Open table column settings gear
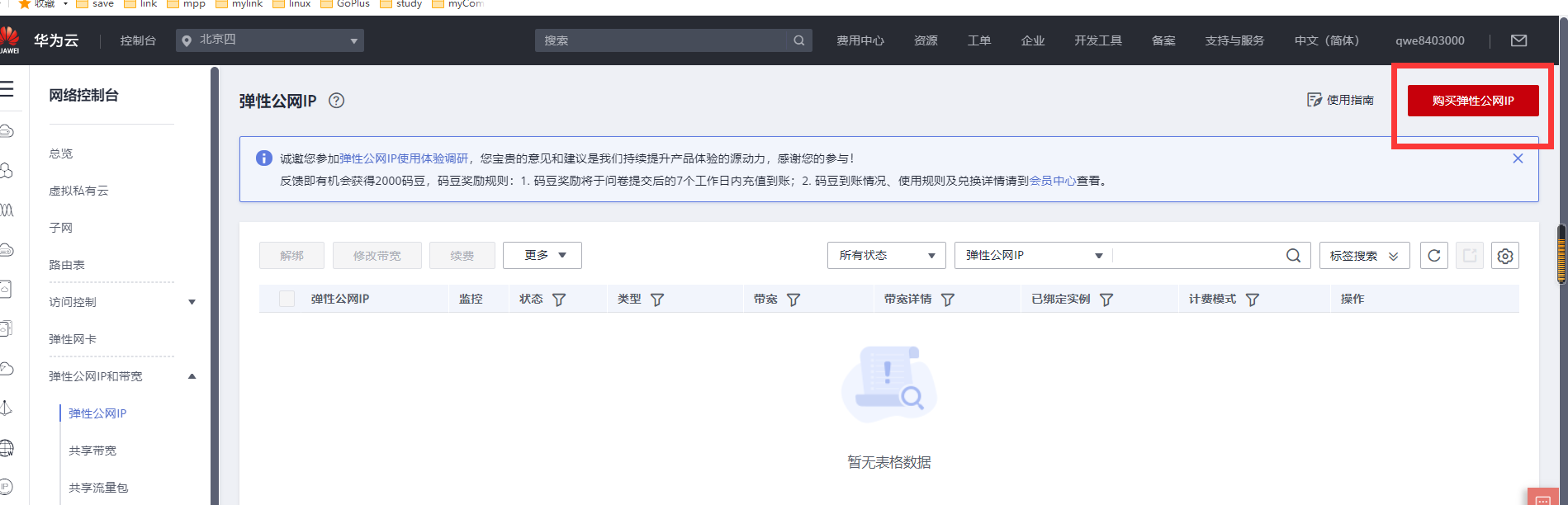The image size is (1568, 505). click(x=1505, y=256)
